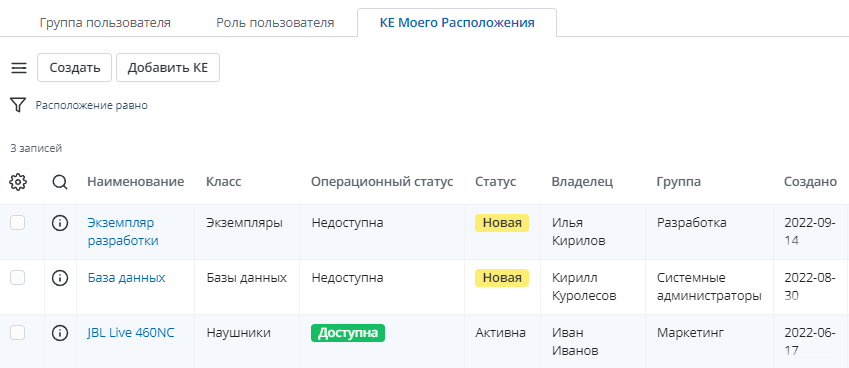Image resolution: width=849 pixels, height=368 pixels.
Task: Click the Добавить КЕ button
Action: click(x=168, y=68)
